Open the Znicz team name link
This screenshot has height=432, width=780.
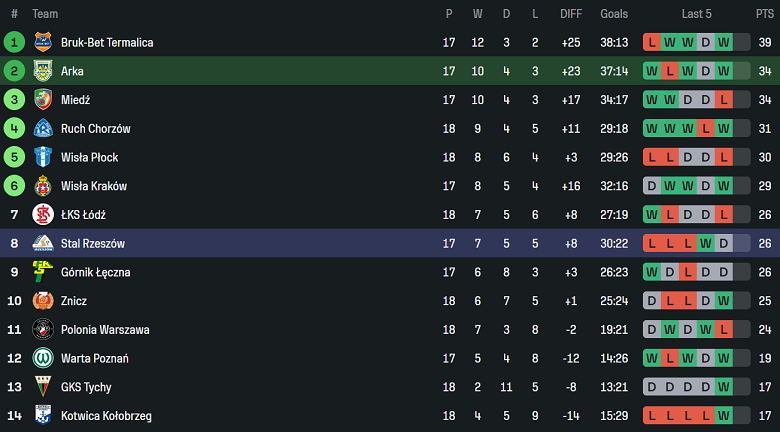74,301
